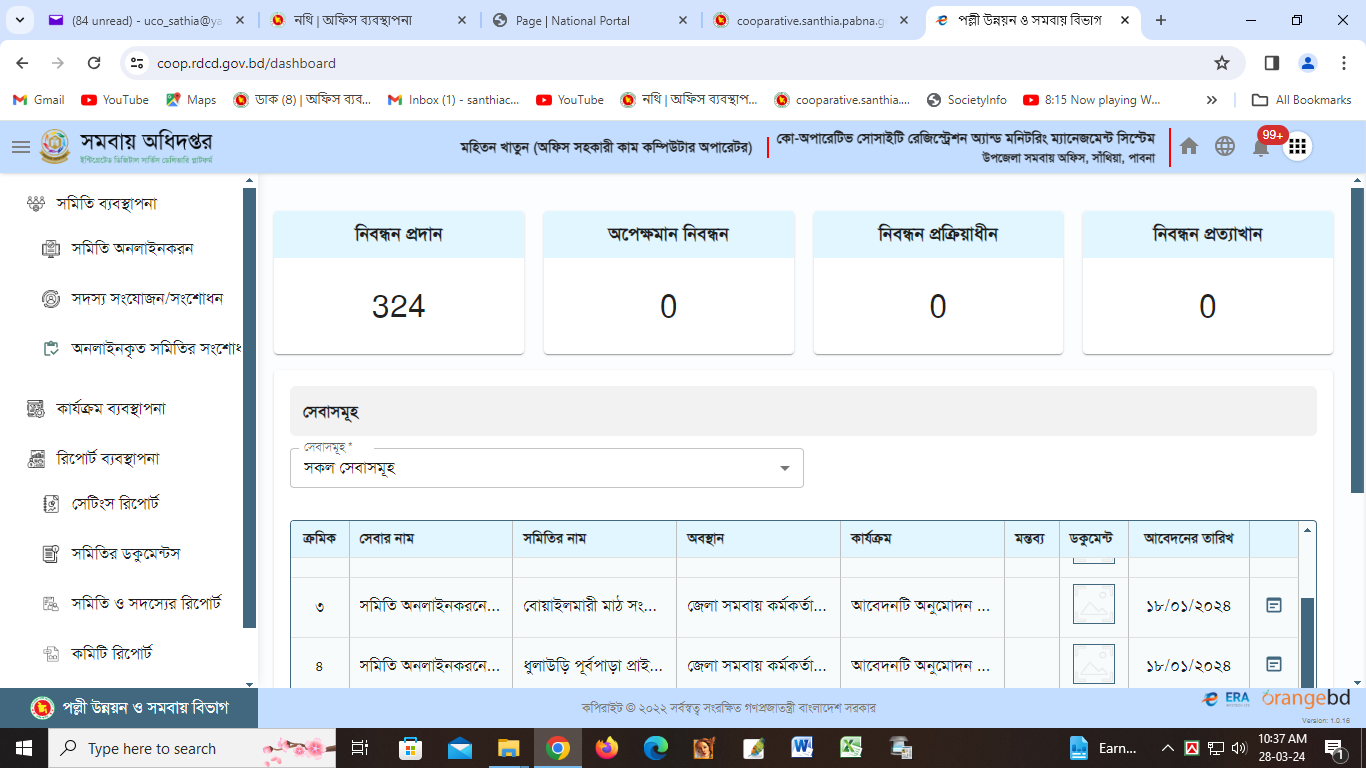Click document thumbnail in row ৩
The height and width of the screenshot is (768, 1366).
click(1093, 605)
